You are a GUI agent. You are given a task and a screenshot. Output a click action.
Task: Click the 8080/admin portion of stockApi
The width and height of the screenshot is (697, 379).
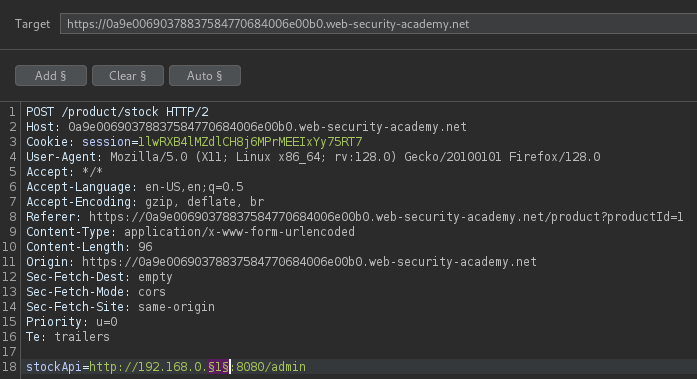[271, 367]
